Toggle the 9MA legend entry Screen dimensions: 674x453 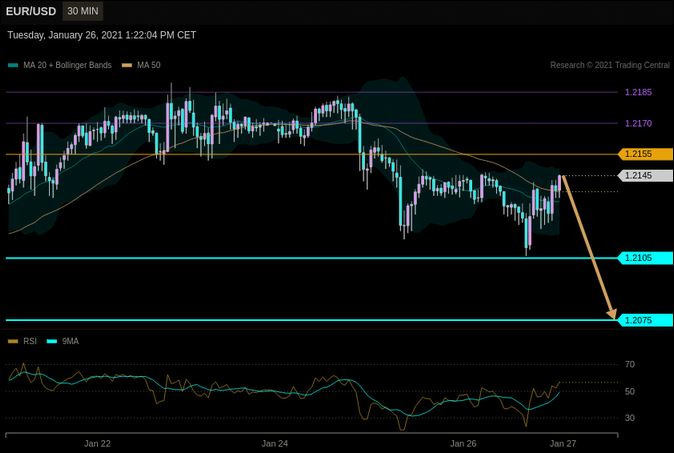click(63, 341)
